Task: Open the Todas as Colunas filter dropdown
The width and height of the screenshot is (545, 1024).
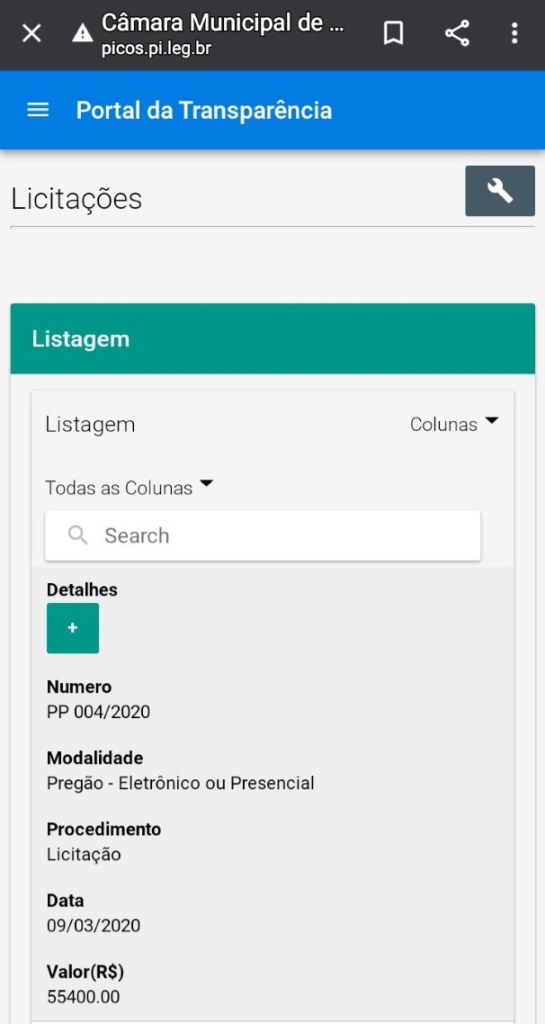Action: (129, 487)
